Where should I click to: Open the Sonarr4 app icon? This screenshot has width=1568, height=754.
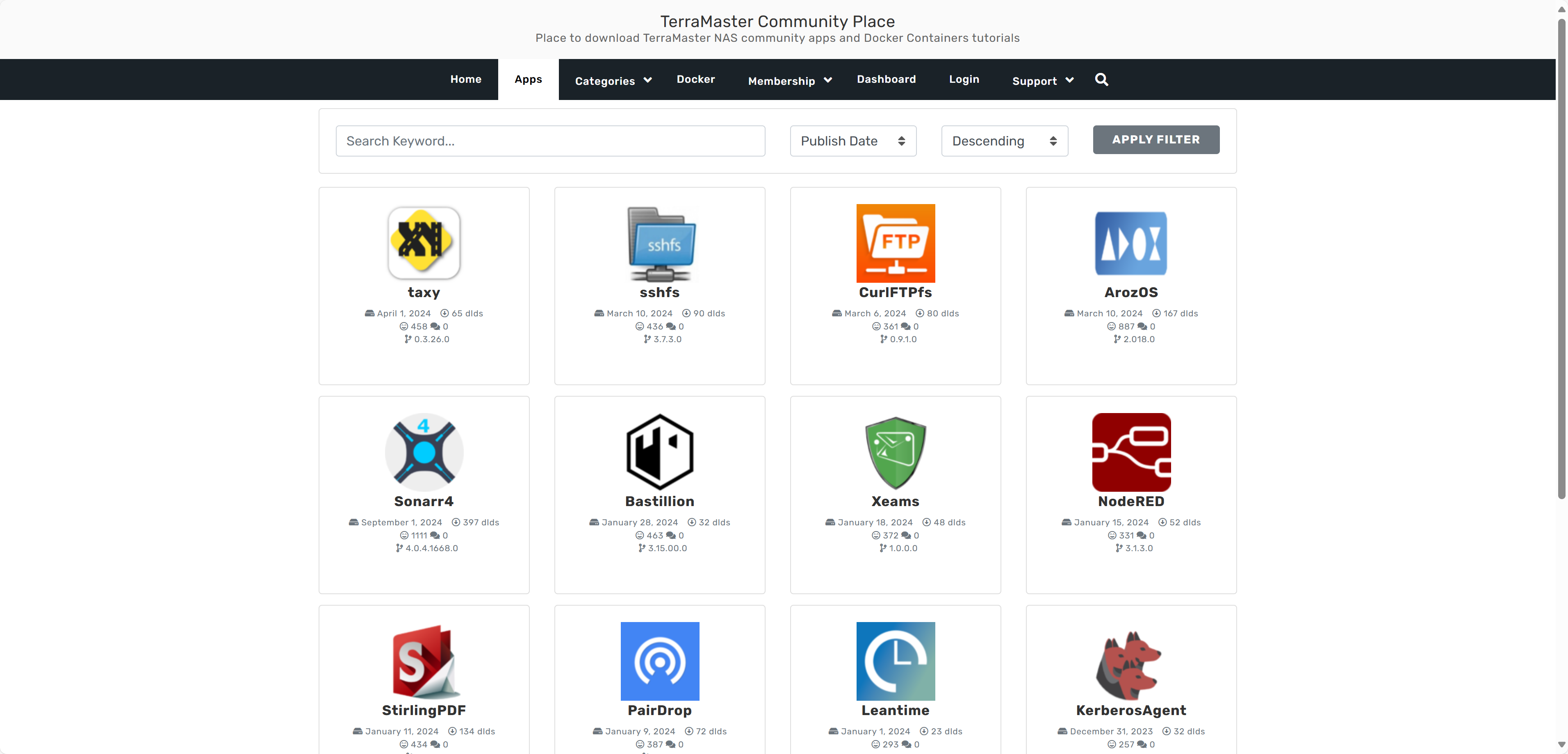coord(424,452)
